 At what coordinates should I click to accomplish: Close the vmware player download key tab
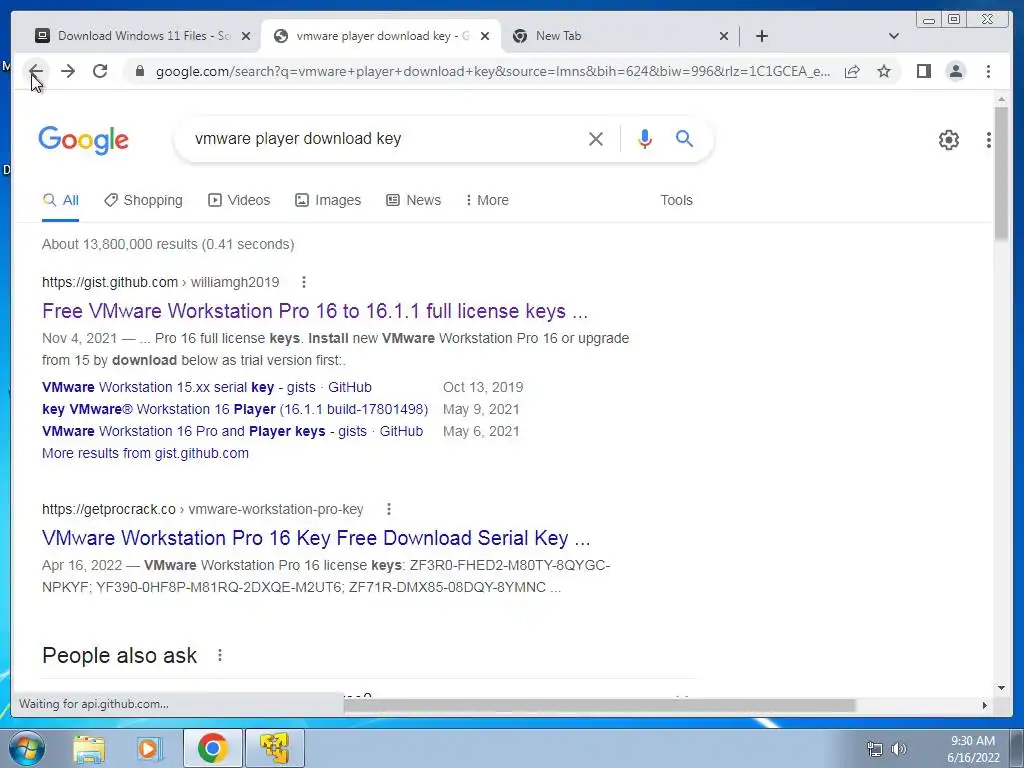[485, 36]
